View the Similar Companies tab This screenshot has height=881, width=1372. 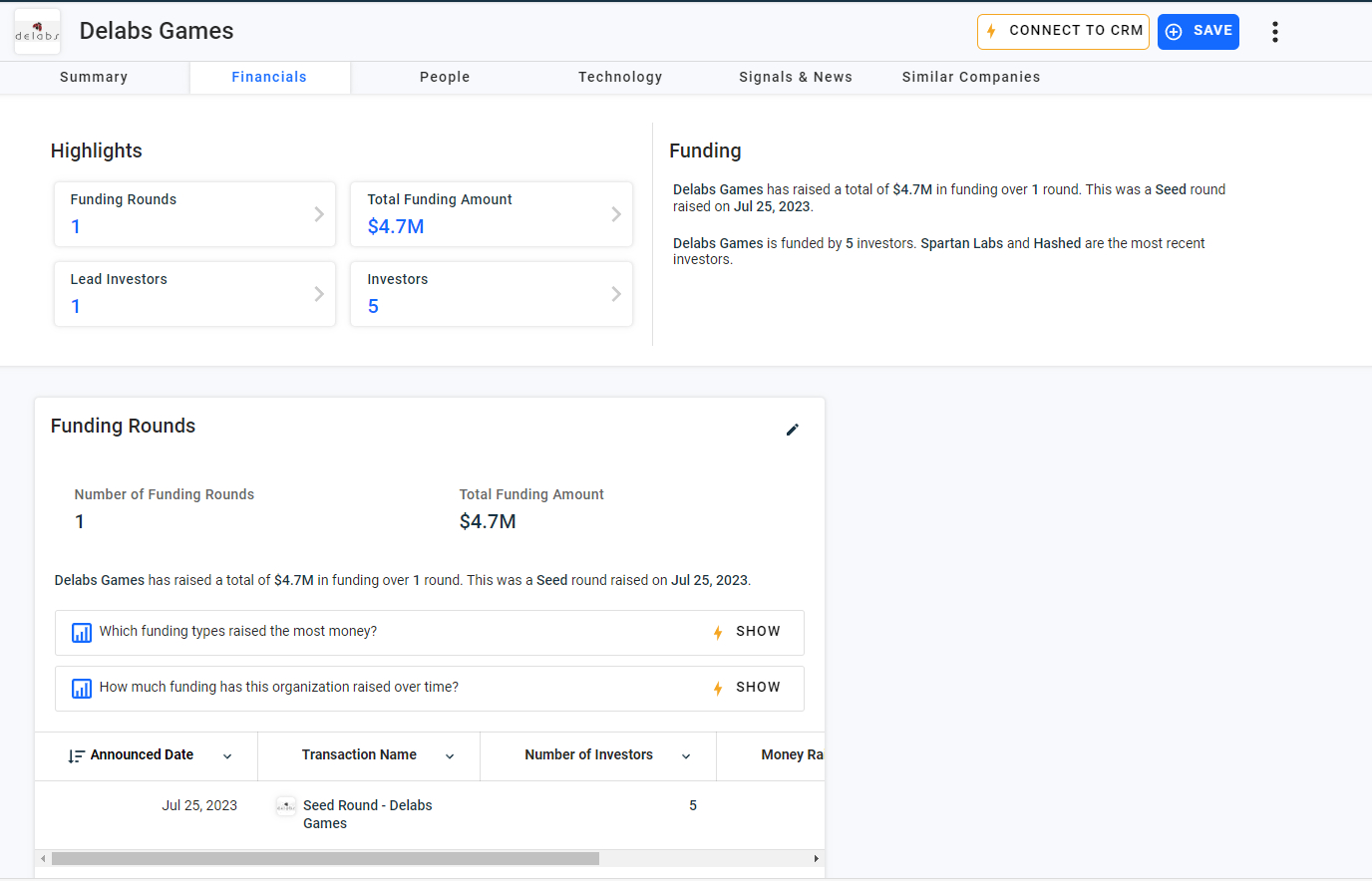coord(971,77)
